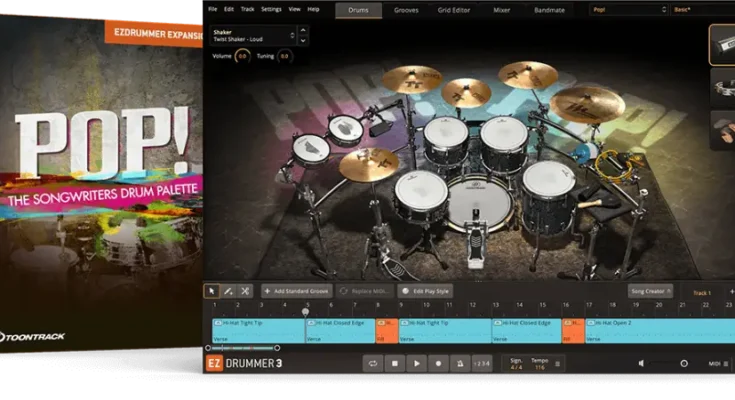The height and width of the screenshot is (400, 735).
Task: Click the Edit Play Style button
Action: point(424,291)
